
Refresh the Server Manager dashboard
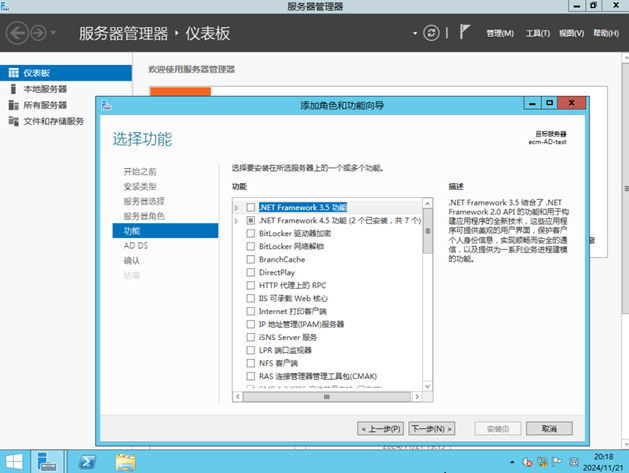click(431, 33)
